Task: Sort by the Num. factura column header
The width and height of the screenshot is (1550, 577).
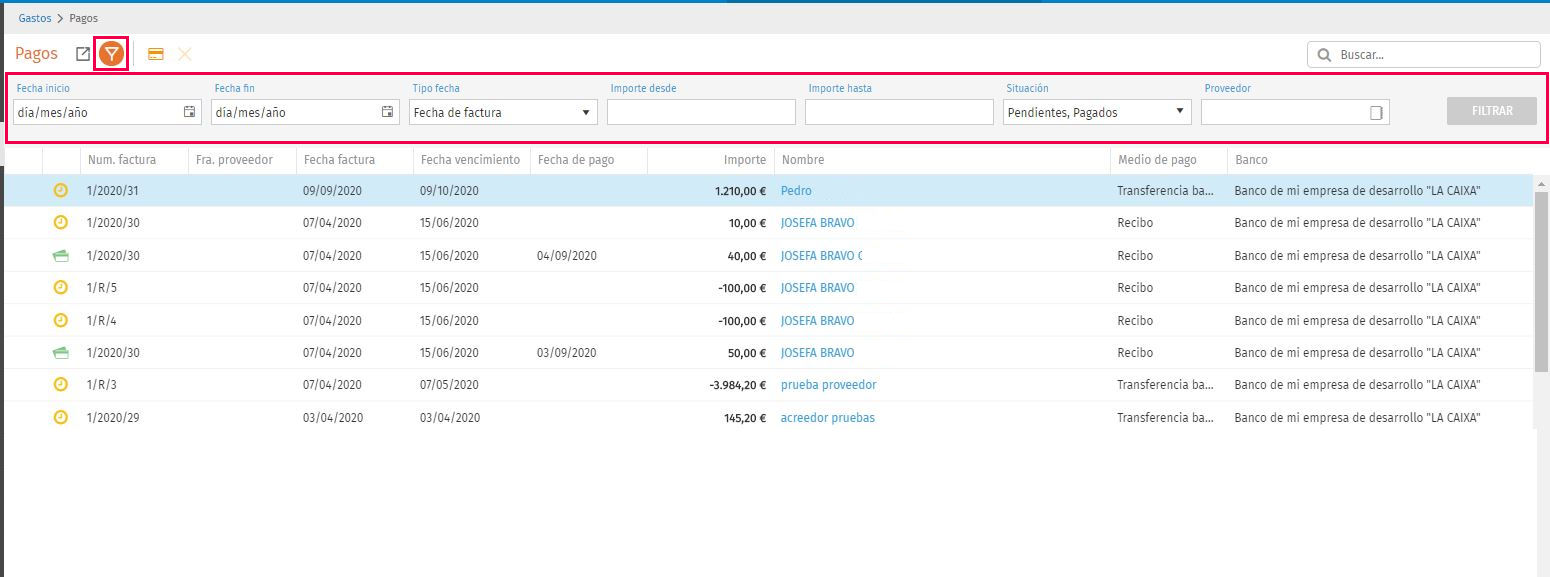Action: coord(121,160)
